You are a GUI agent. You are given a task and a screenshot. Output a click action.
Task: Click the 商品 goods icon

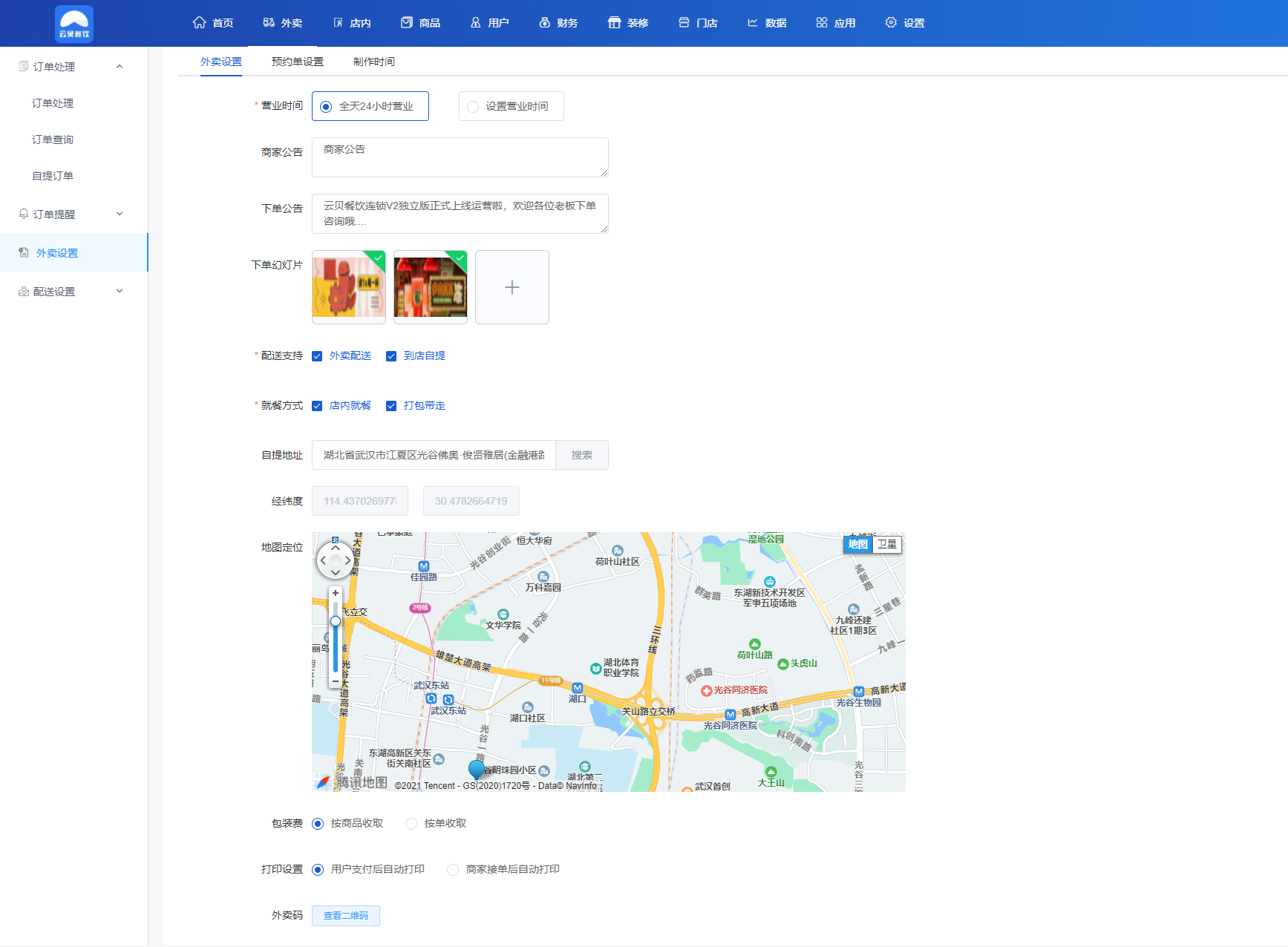tap(406, 23)
